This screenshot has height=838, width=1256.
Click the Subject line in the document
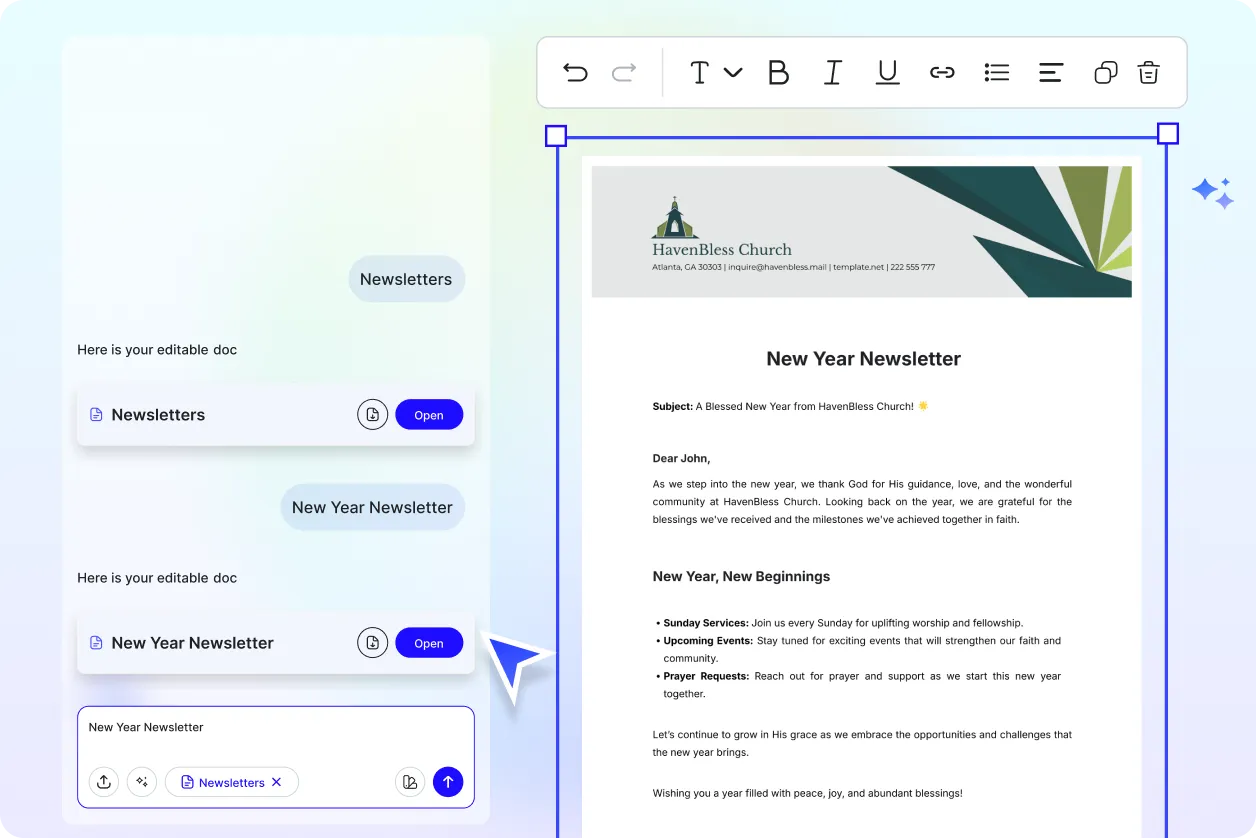click(790, 406)
